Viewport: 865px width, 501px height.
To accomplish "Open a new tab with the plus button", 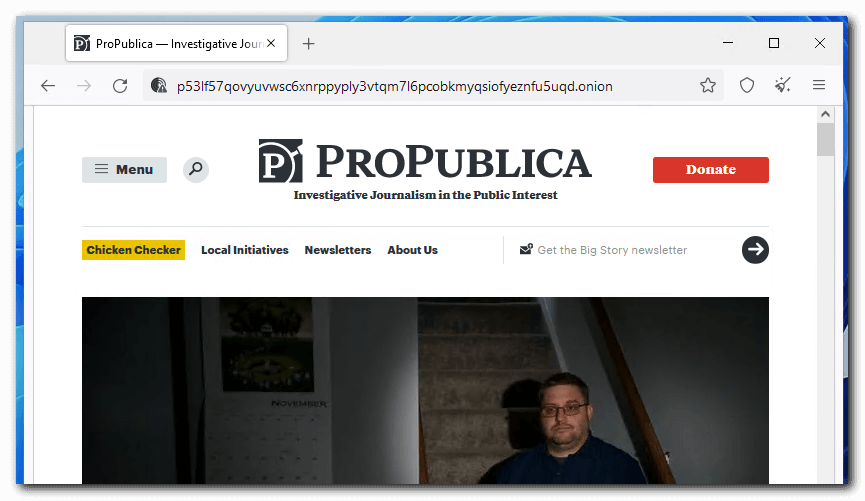I will [x=309, y=44].
